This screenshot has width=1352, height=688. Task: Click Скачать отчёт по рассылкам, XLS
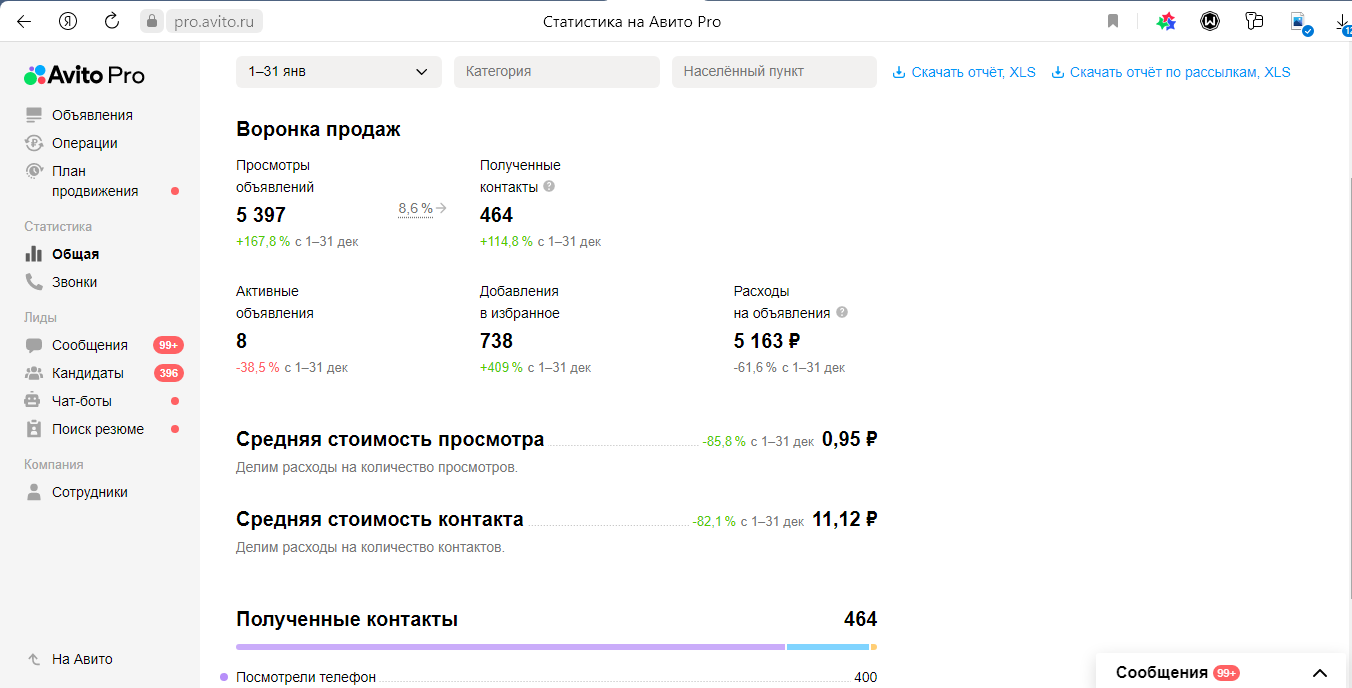tap(1180, 72)
